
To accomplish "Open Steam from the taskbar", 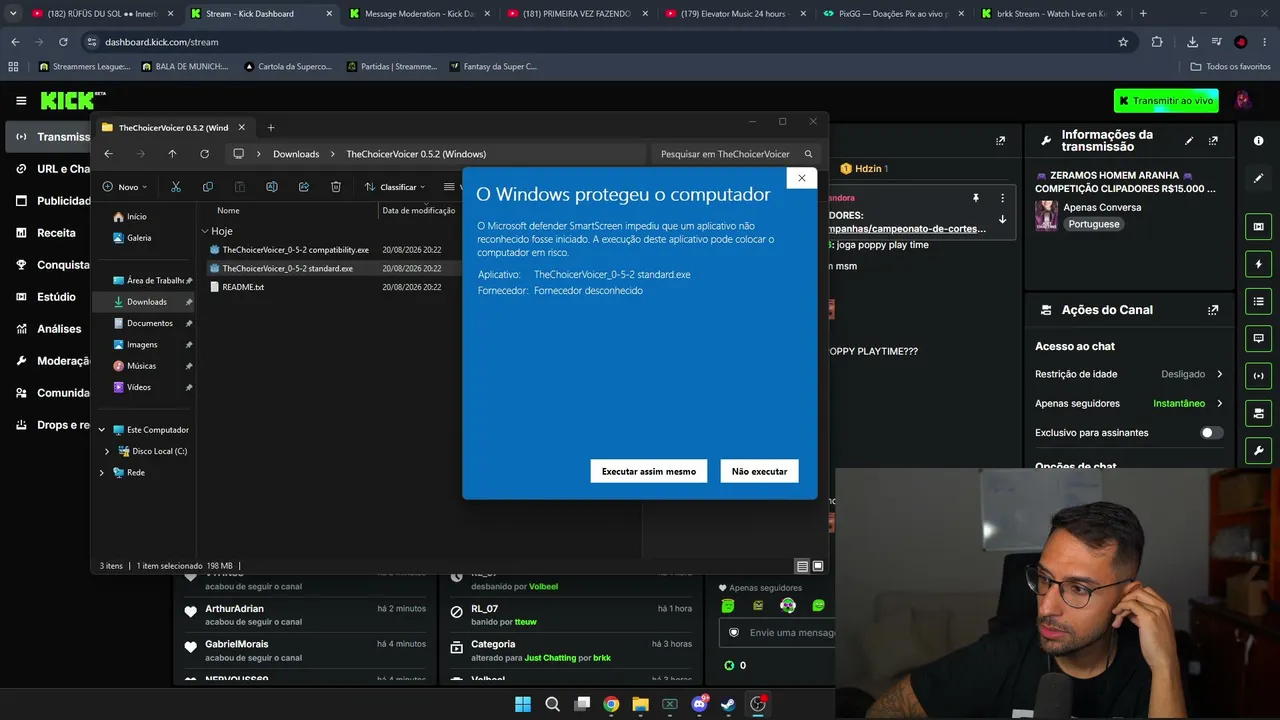I will (x=728, y=704).
